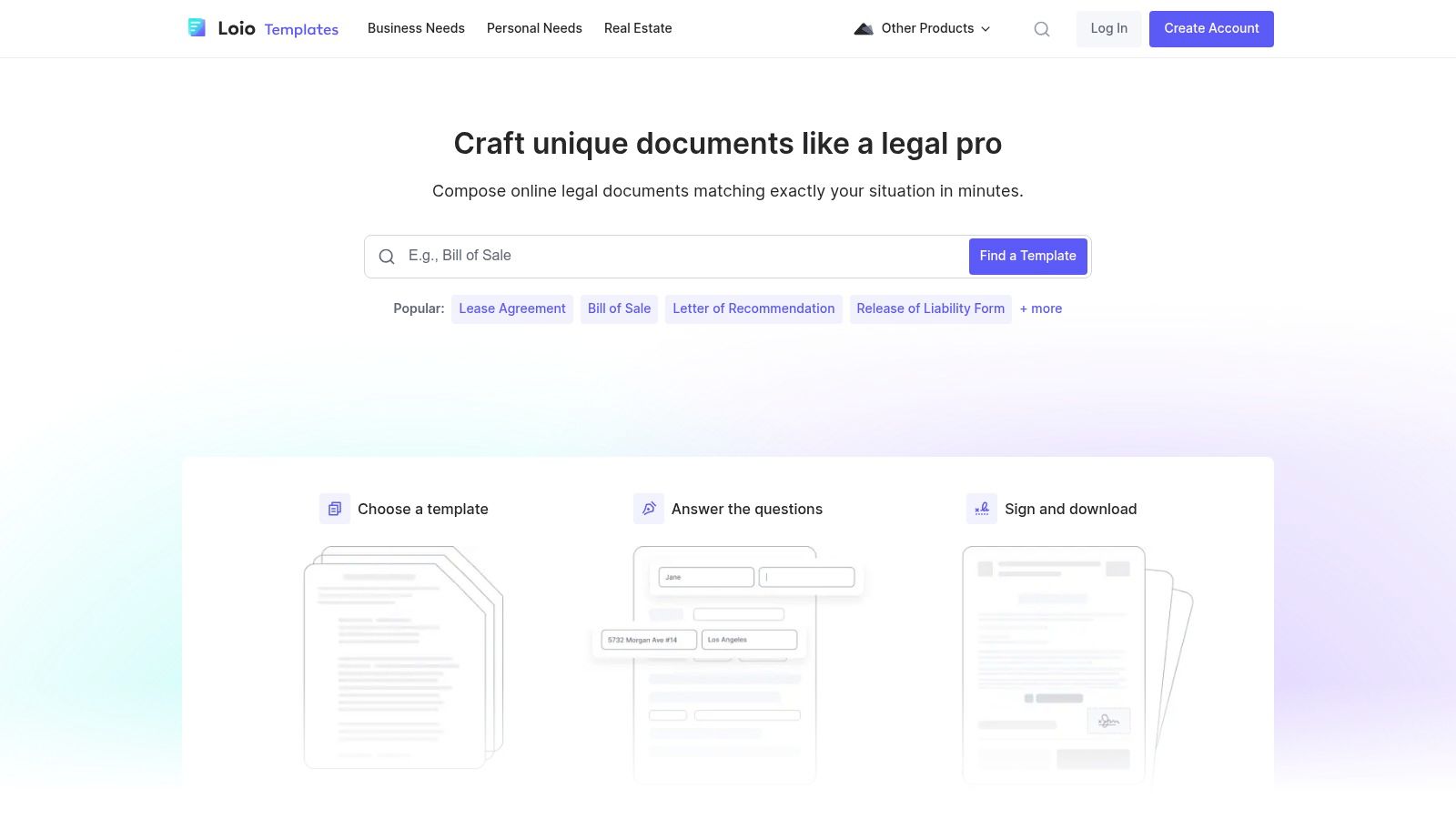Click the Create Account button

tap(1211, 29)
